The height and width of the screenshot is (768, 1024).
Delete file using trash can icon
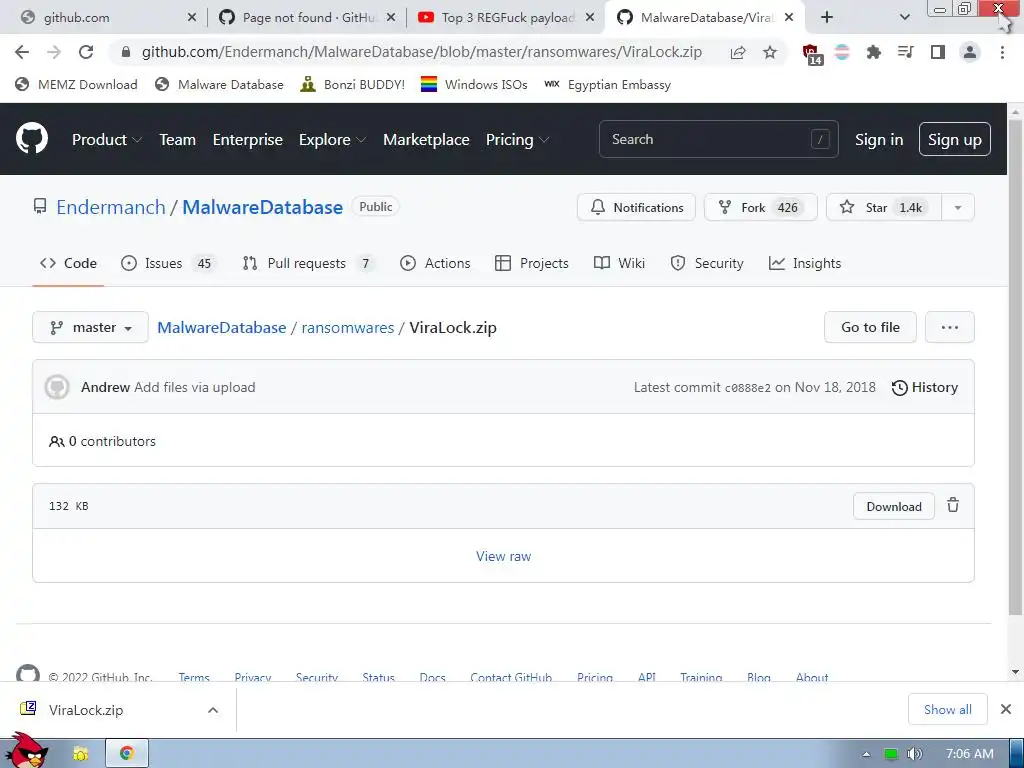953,505
